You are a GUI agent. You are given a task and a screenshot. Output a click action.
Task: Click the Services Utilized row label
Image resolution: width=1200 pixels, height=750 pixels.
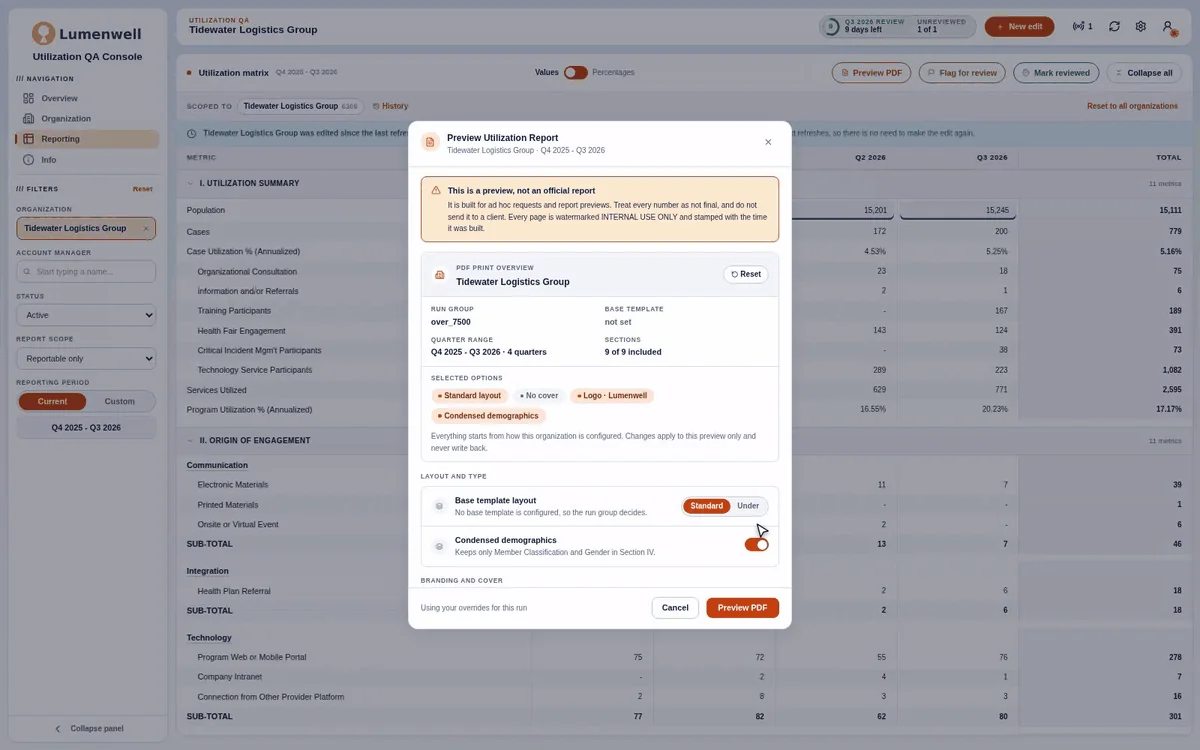[217, 390]
